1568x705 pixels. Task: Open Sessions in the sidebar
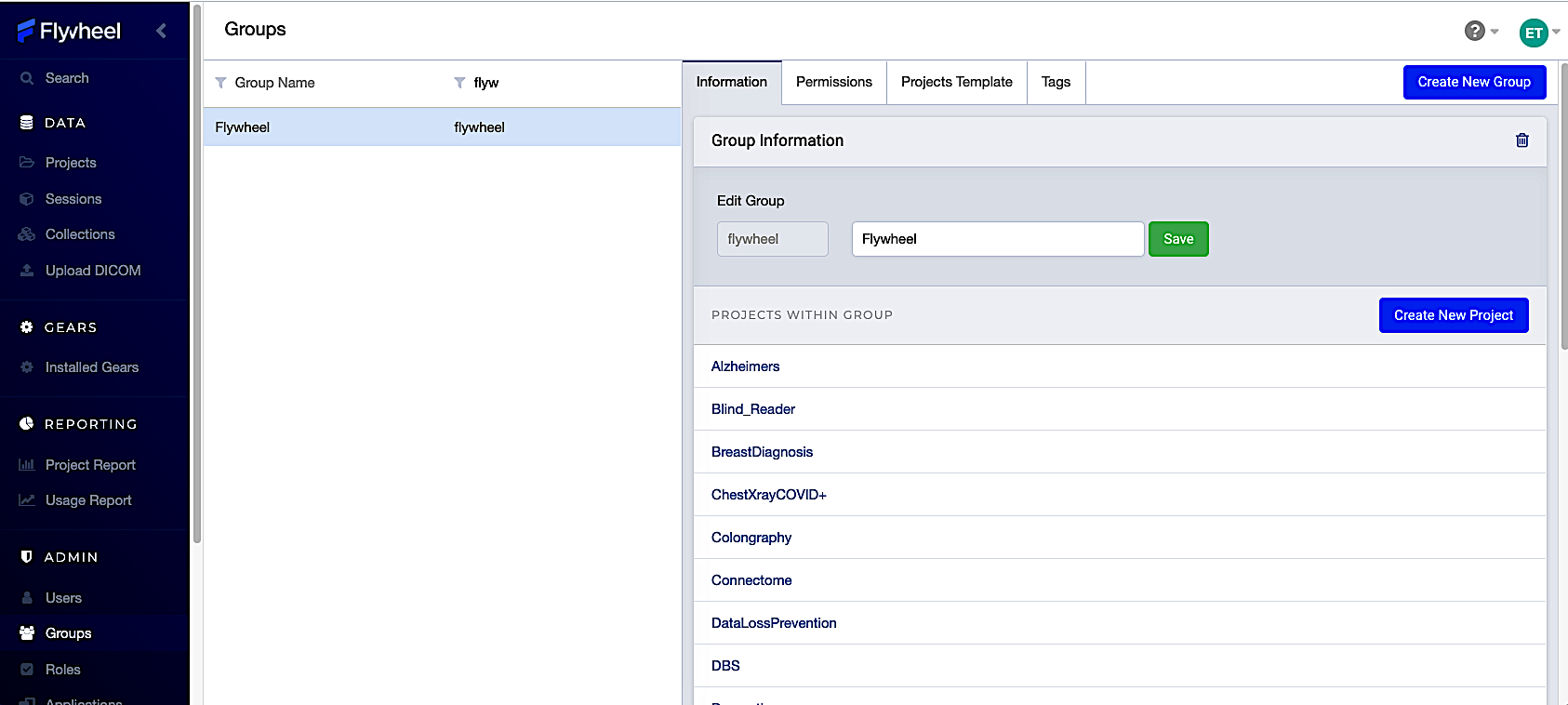tap(73, 199)
